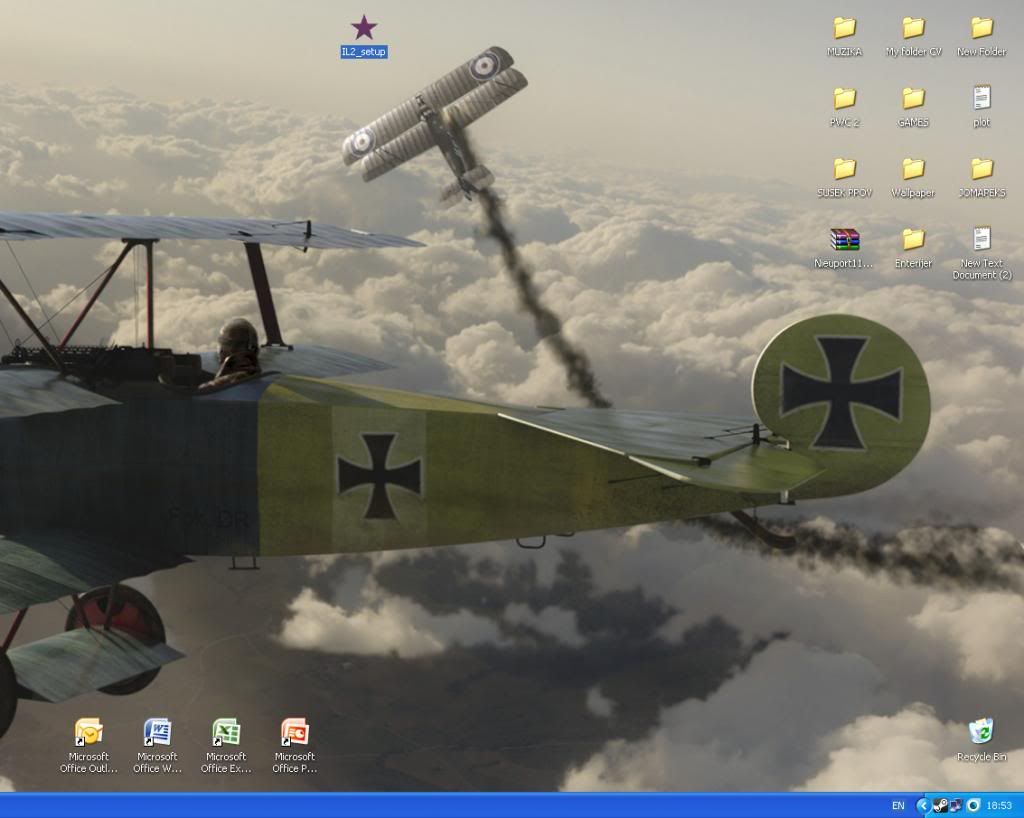Click the 18:53 clock in the taskbar
The width and height of the screenshot is (1024, 818).
pos(1000,806)
